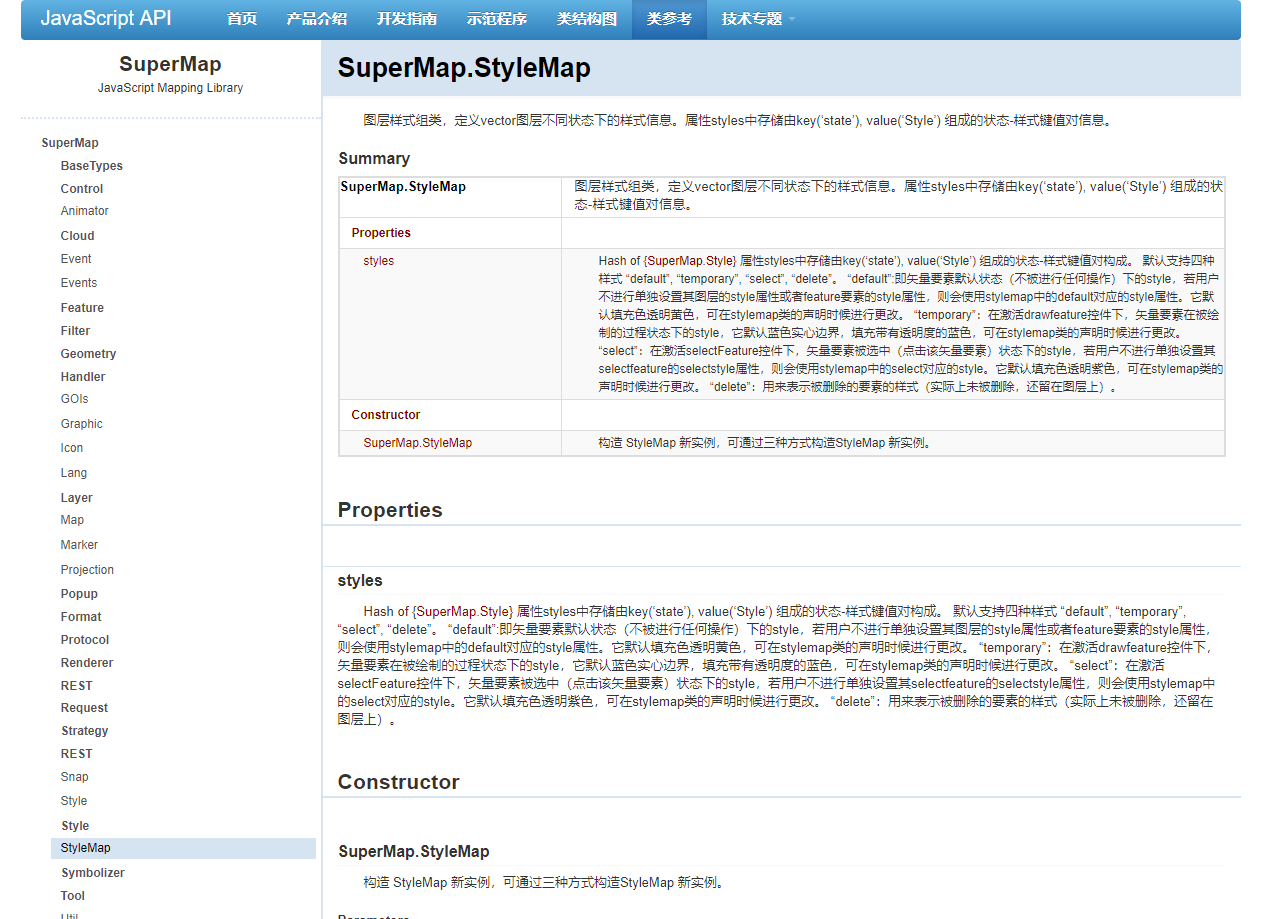Open the 技术专题 dropdown menu

point(758,19)
